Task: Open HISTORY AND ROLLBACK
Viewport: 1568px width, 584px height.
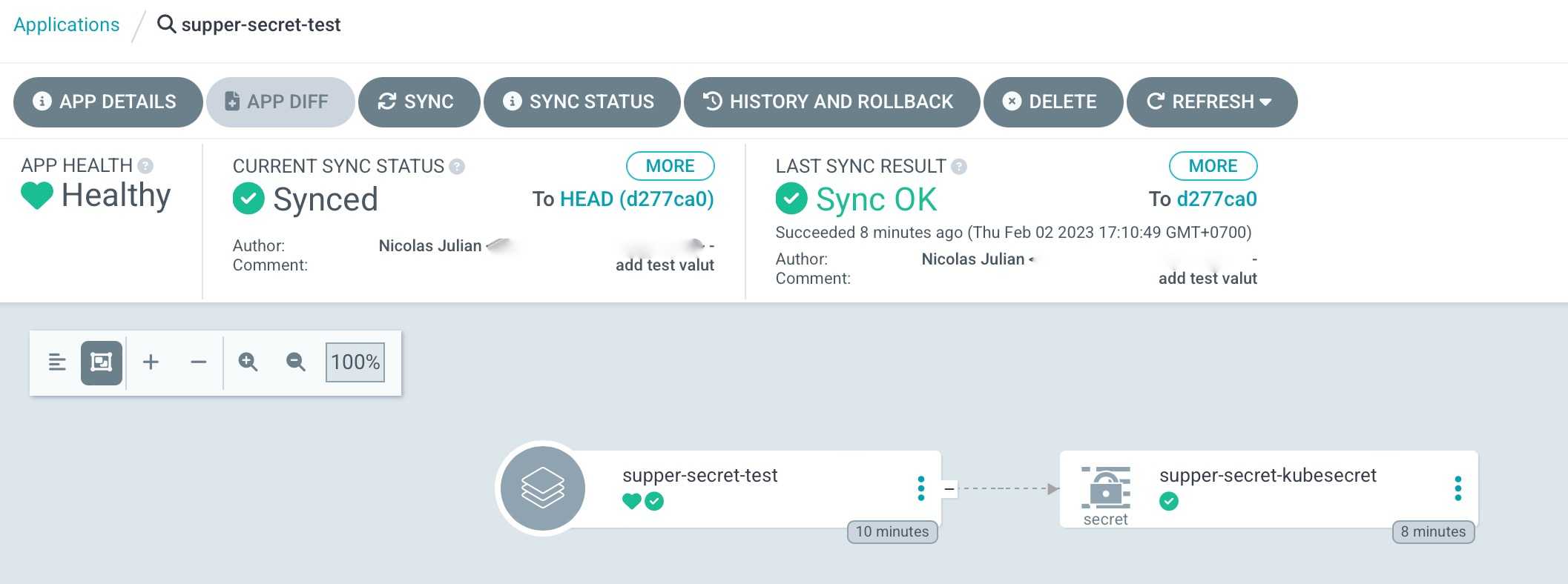Action: point(831,102)
